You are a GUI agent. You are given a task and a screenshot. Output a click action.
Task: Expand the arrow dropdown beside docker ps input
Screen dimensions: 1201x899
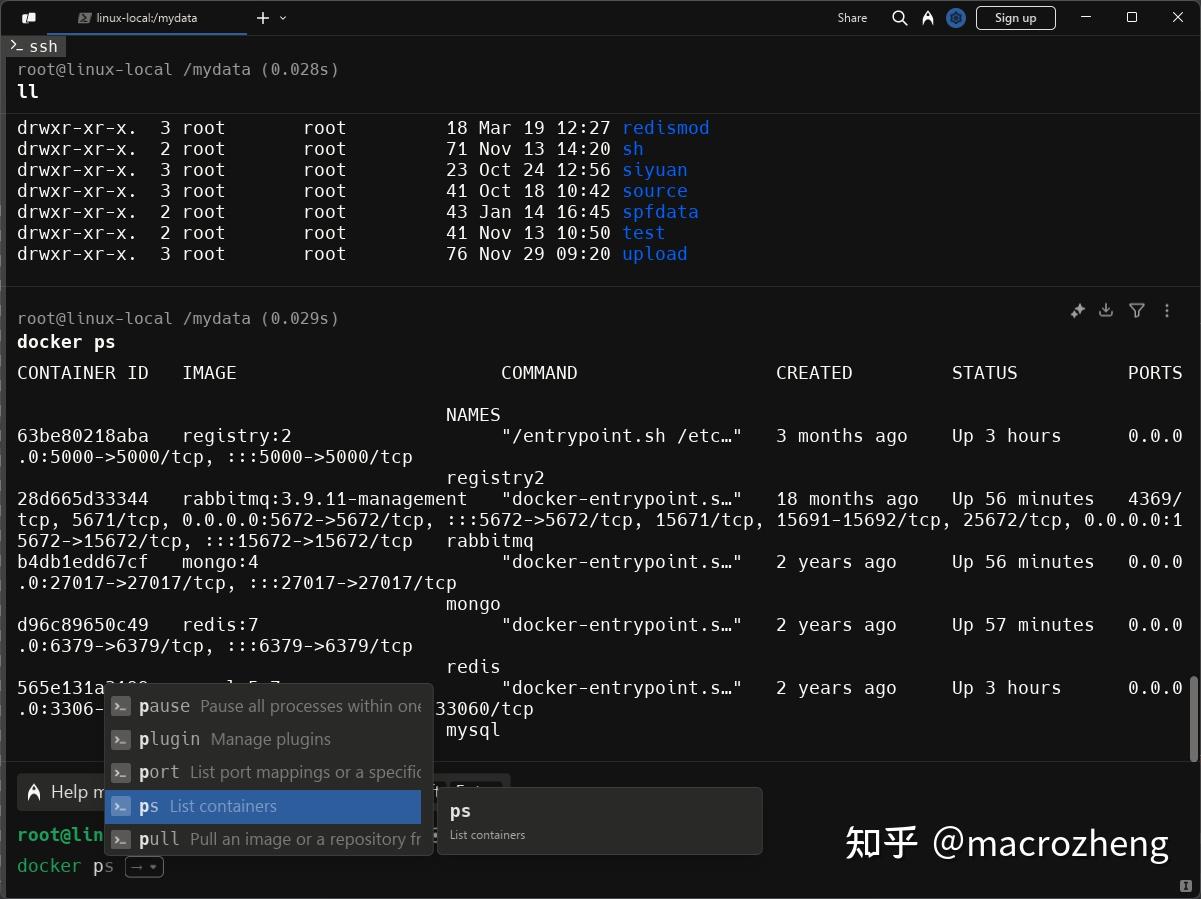pyautogui.click(x=143, y=867)
